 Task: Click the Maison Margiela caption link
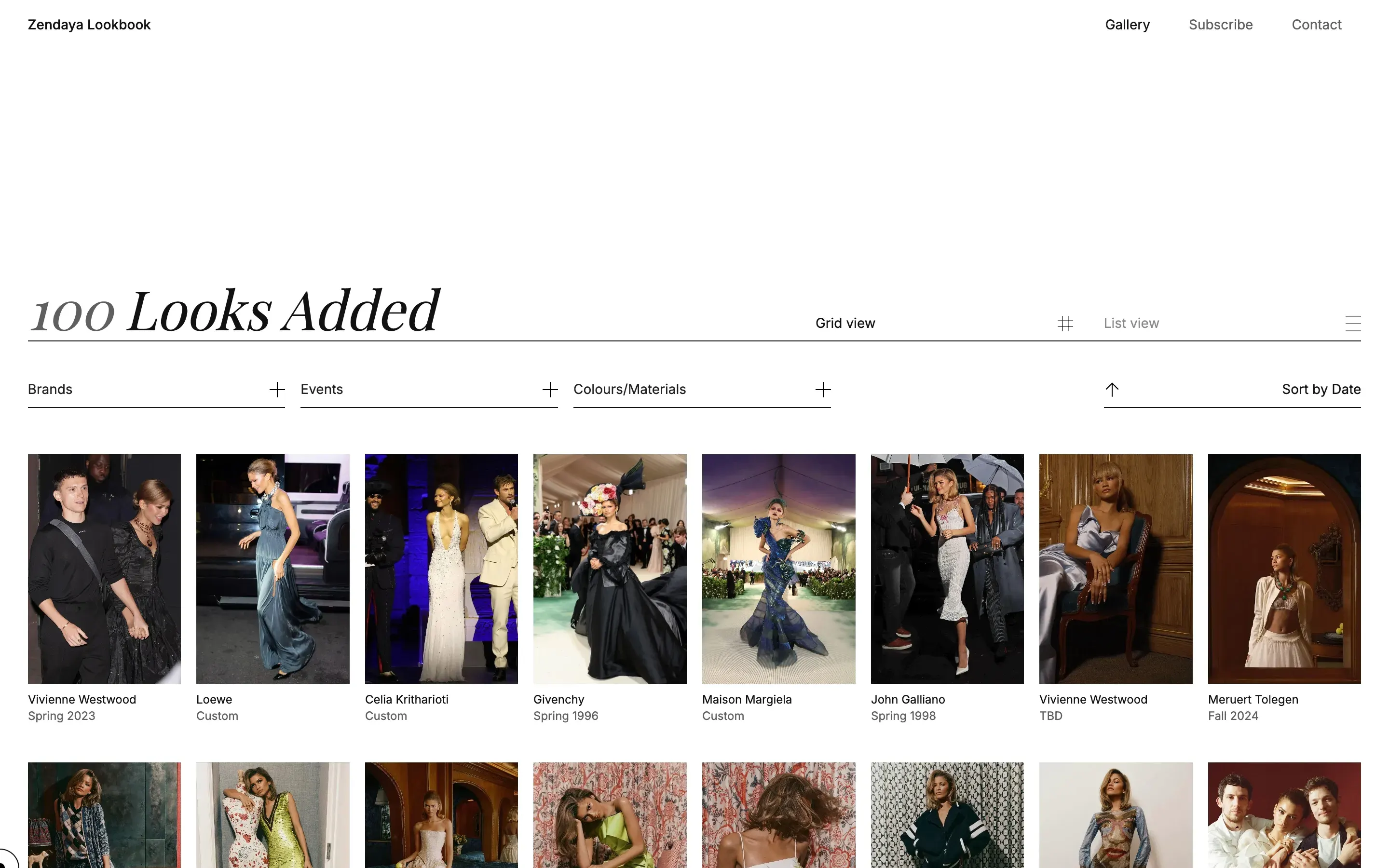[747, 699]
